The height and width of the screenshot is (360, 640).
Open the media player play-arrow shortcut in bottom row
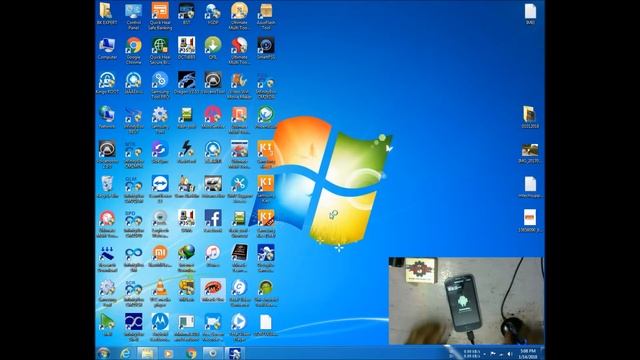pyautogui.click(x=239, y=327)
